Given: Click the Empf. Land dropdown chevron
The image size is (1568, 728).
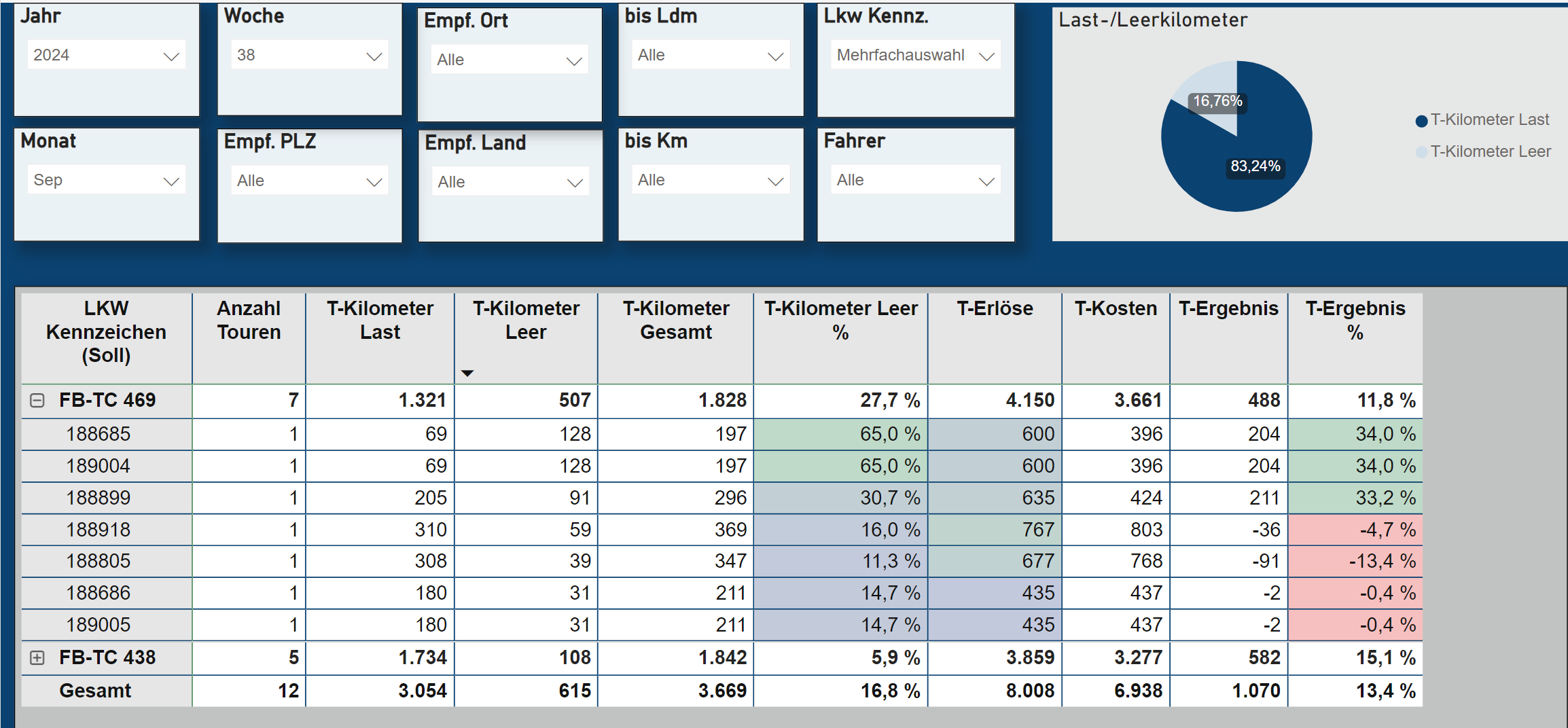Looking at the screenshot, I should pyautogui.click(x=575, y=183).
